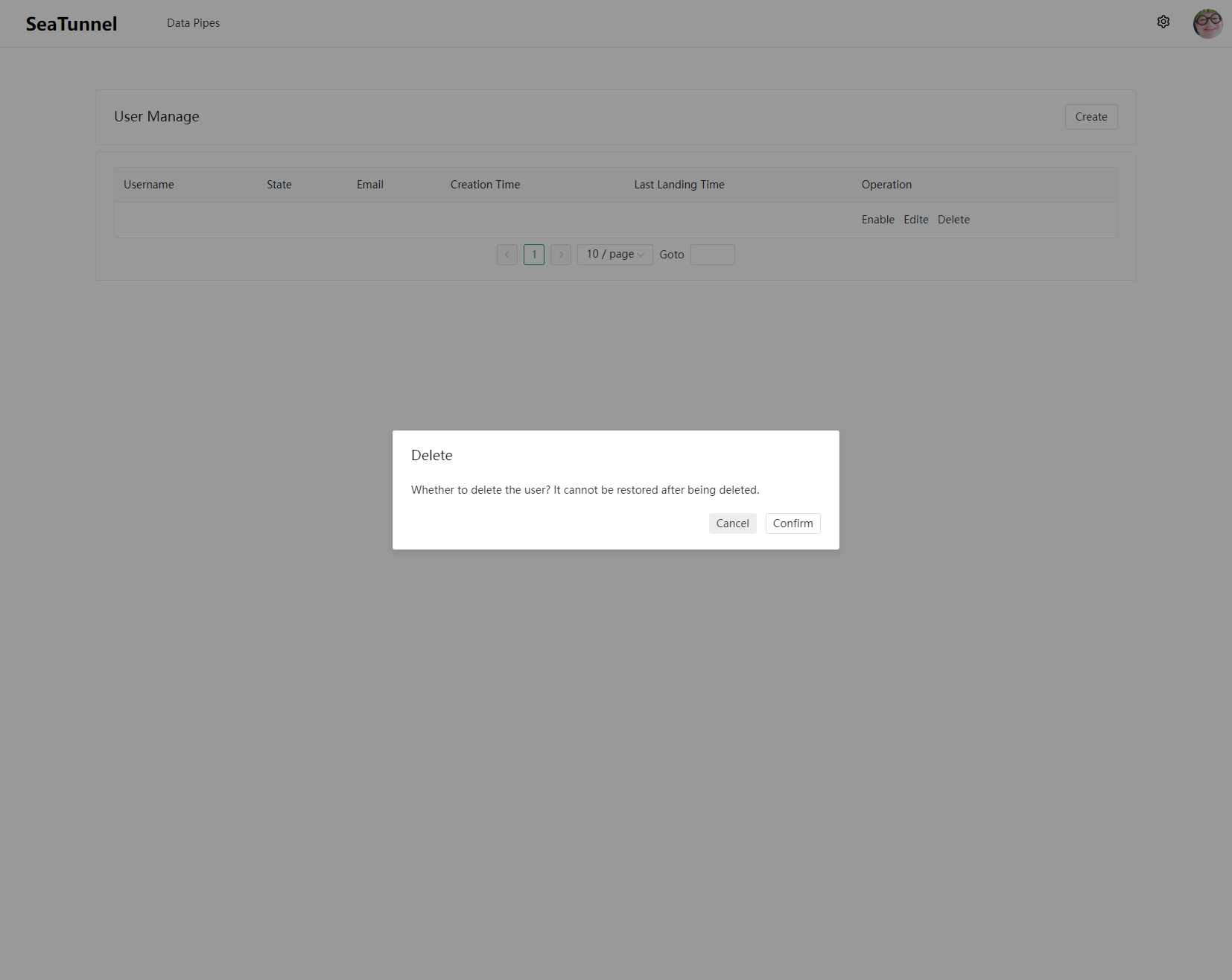Click the User Manage heading

(x=156, y=117)
